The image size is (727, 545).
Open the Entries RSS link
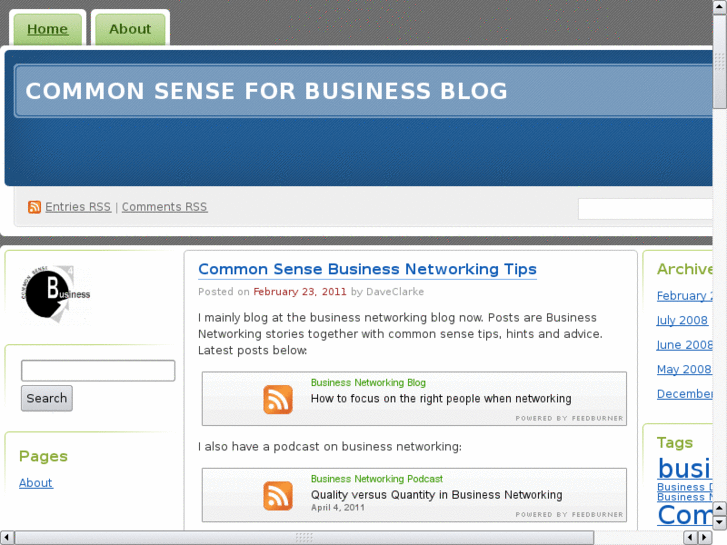point(78,207)
